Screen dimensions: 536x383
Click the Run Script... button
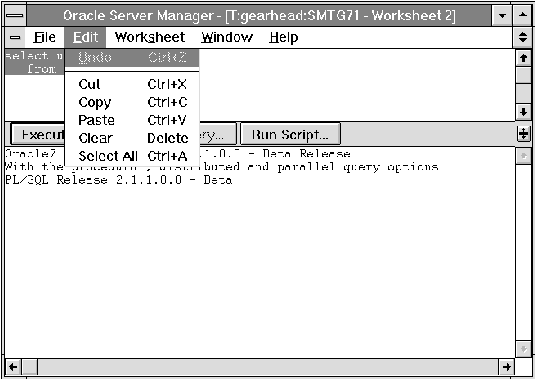pyautogui.click(x=290, y=134)
